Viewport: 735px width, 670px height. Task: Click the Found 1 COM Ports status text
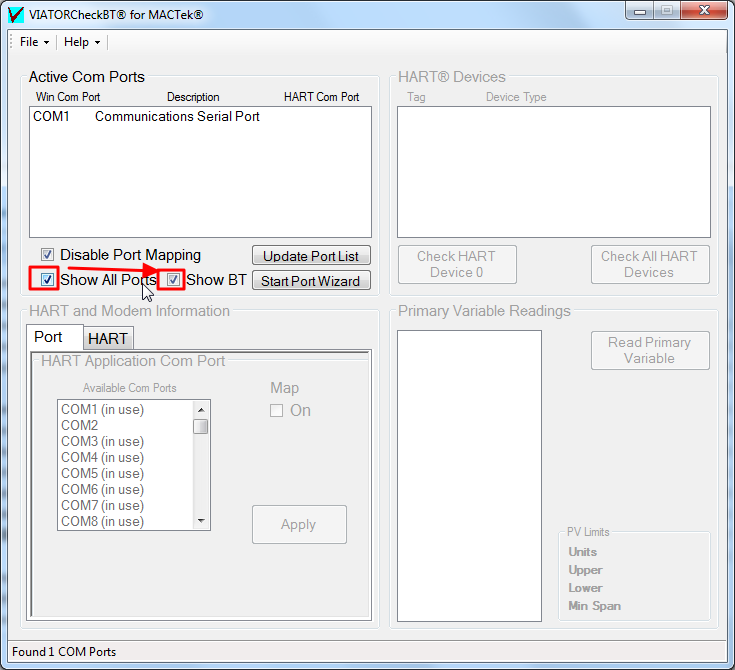[x=64, y=652]
